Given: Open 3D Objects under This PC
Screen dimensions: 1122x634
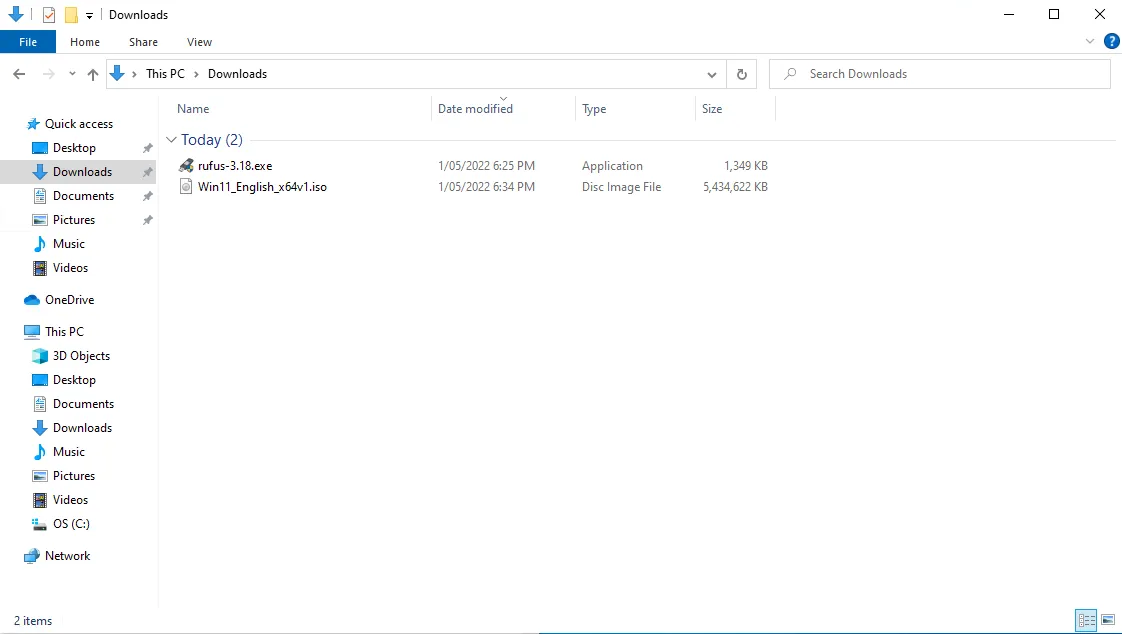Looking at the screenshot, I should coord(81,356).
